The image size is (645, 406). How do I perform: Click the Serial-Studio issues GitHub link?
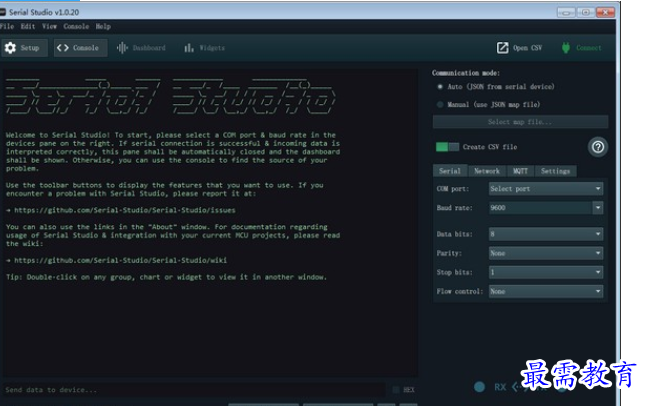tap(125, 210)
